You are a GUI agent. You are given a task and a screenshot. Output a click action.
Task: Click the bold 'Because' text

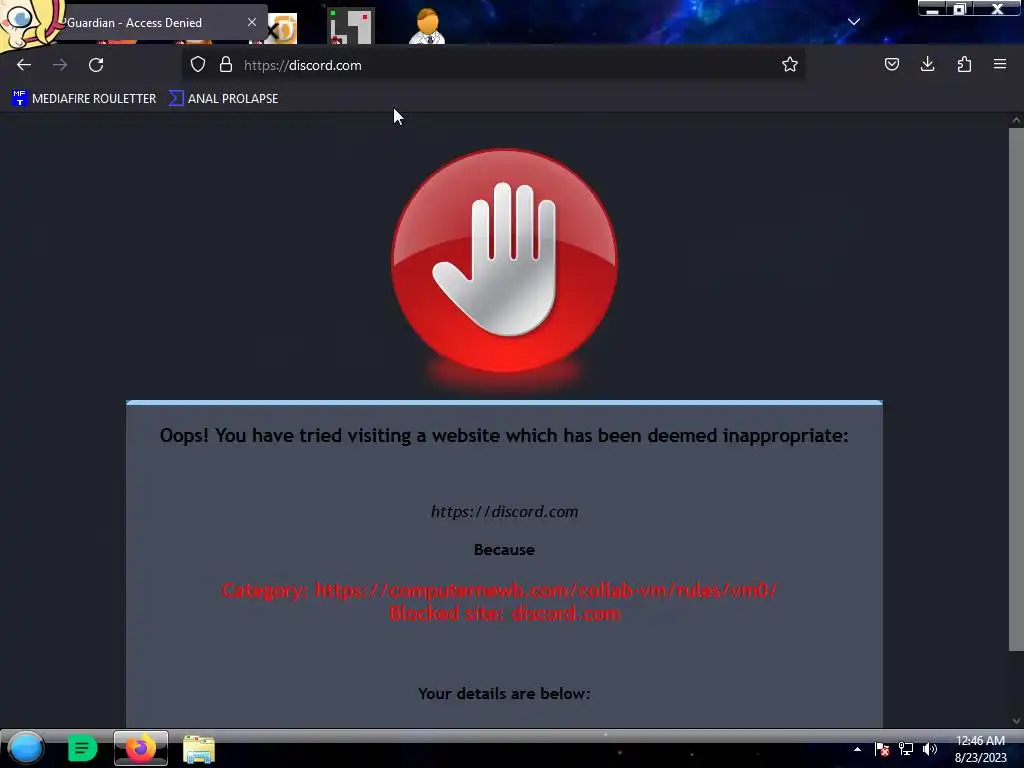(504, 550)
